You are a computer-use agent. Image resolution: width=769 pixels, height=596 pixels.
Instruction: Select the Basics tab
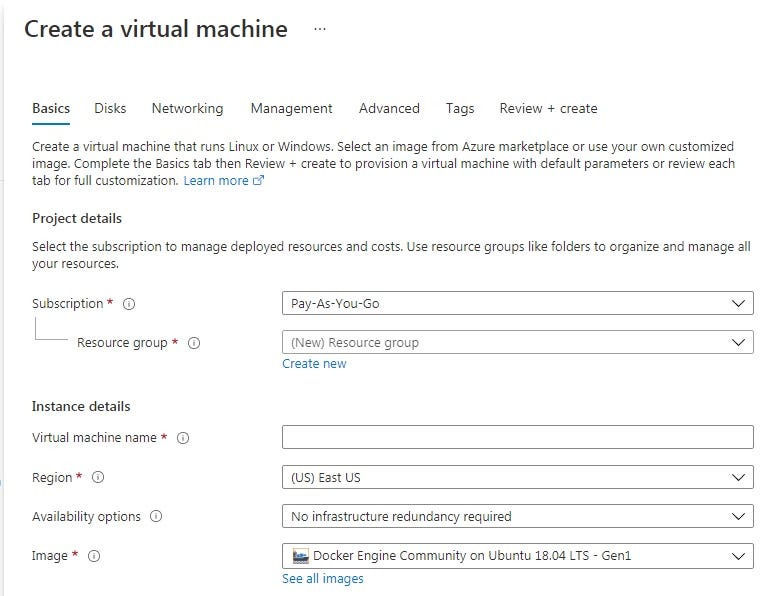coord(51,108)
